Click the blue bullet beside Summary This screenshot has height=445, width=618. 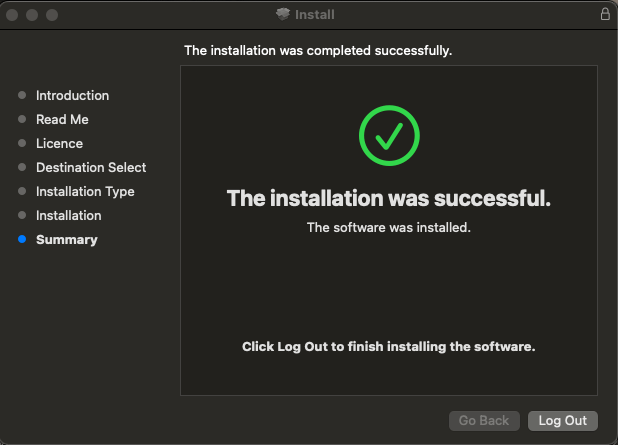[22, 240]
